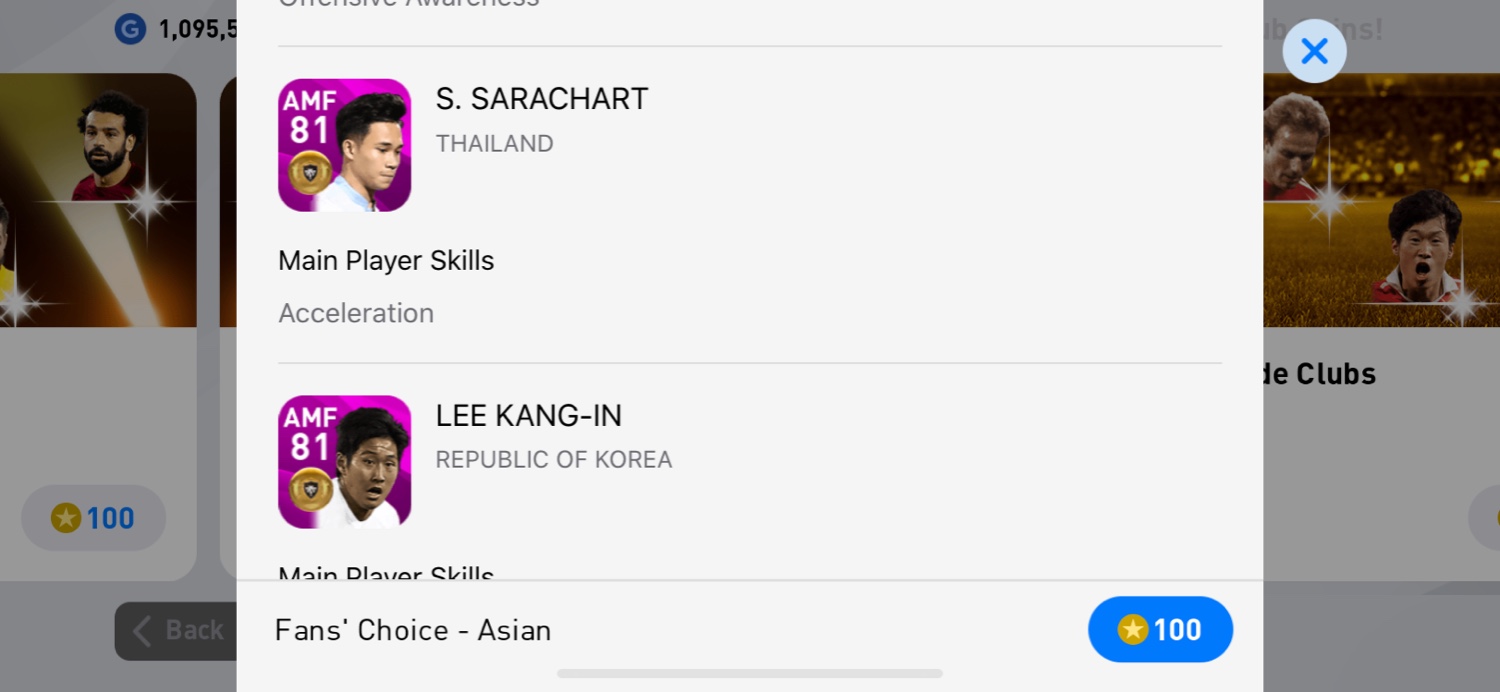
Task: Open Lee Kang-In player card
Action: coord(344,461)
